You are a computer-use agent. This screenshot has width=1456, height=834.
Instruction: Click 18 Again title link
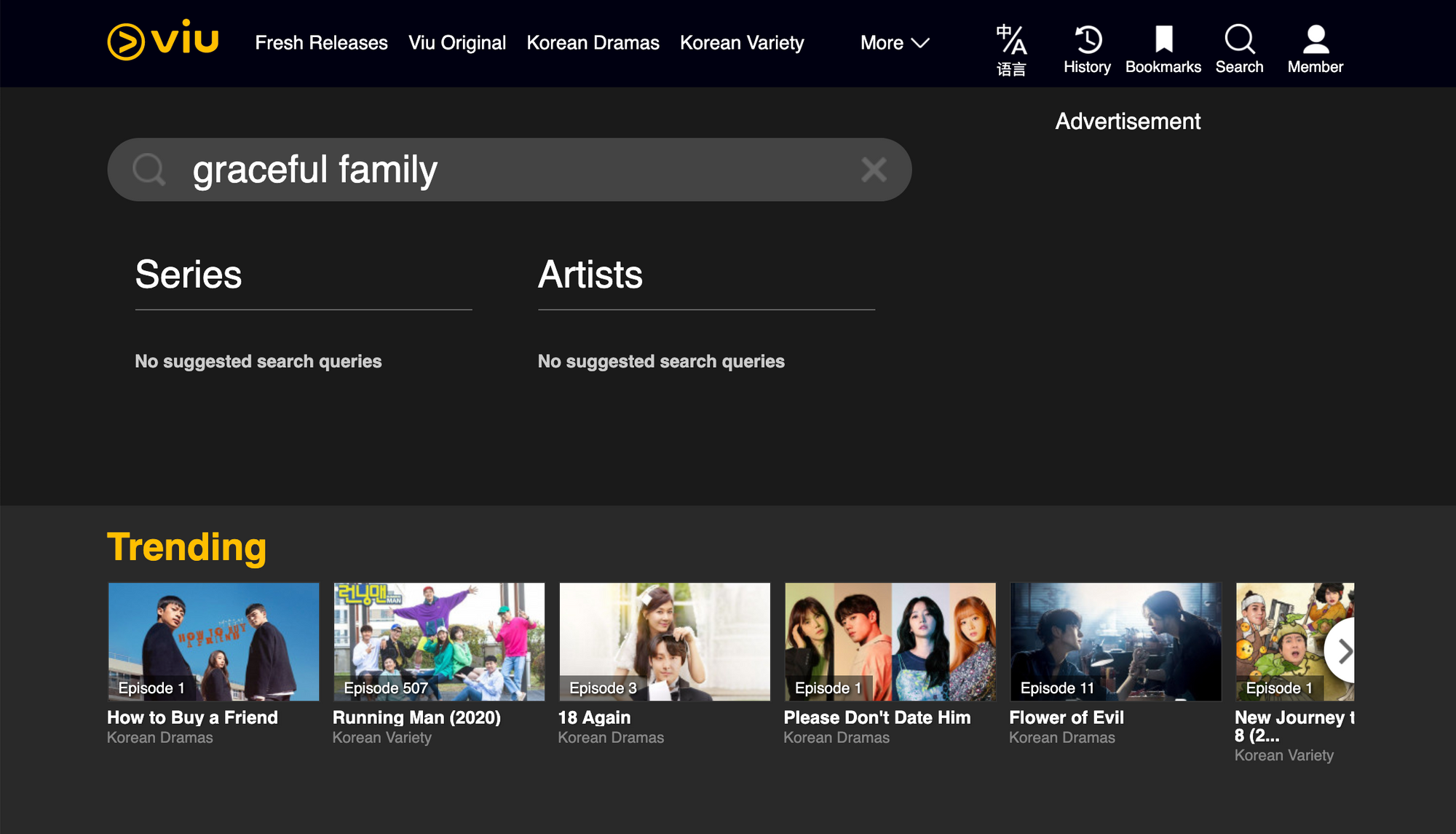pos(594,717)
